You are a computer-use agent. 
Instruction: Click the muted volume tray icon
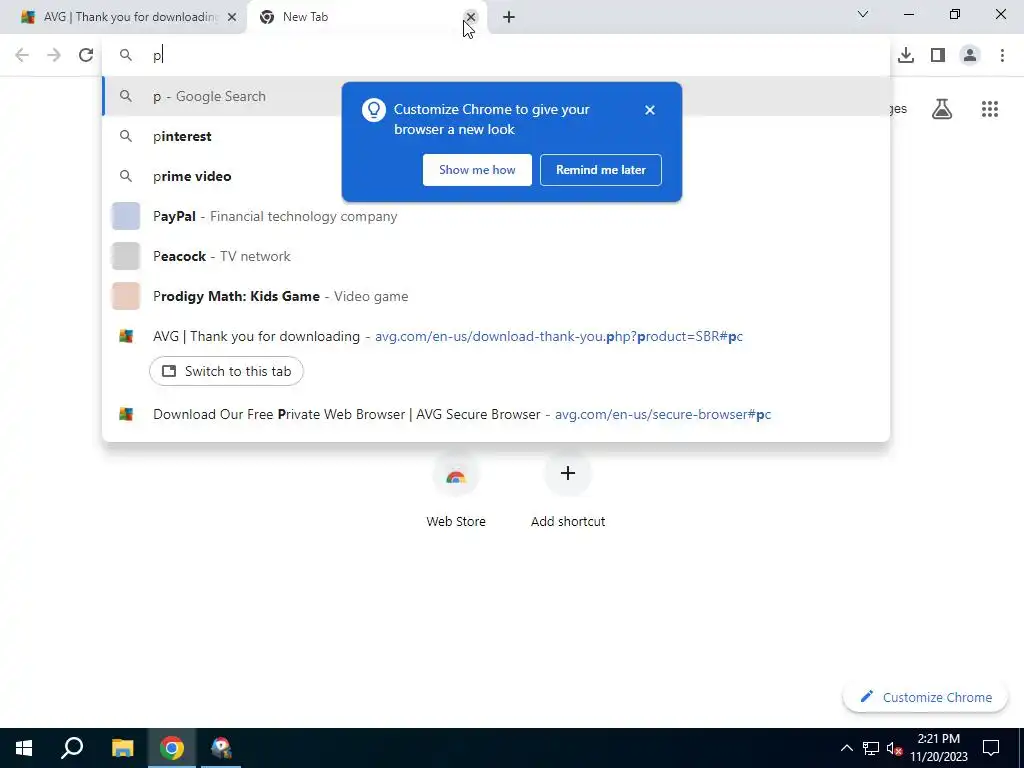894,748
